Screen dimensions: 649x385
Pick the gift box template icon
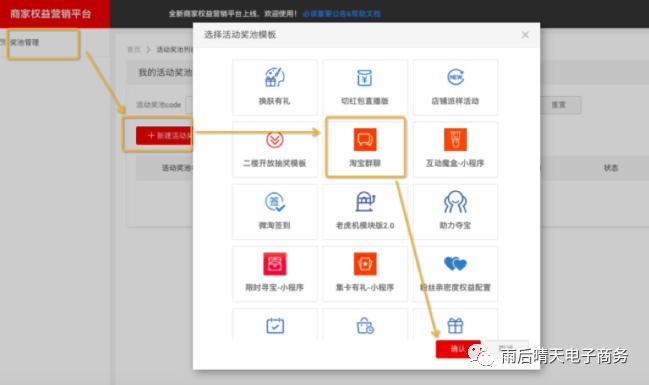coord(455,326)
